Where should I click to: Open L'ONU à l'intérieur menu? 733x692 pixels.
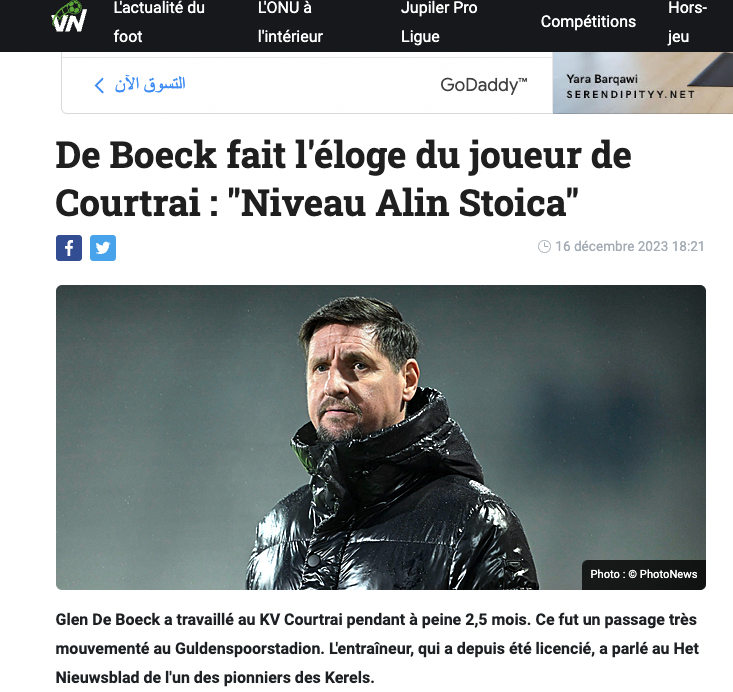click(x=290, y=22)
